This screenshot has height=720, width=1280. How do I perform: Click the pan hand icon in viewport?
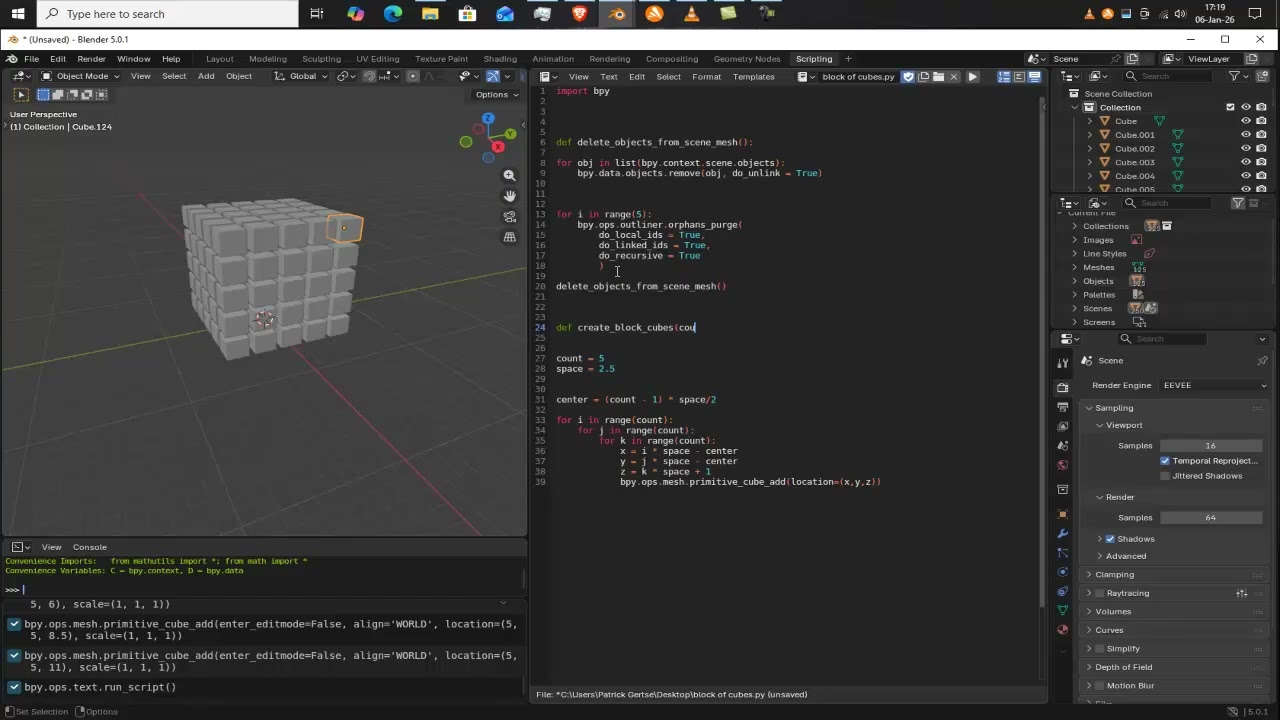(510, 196)
